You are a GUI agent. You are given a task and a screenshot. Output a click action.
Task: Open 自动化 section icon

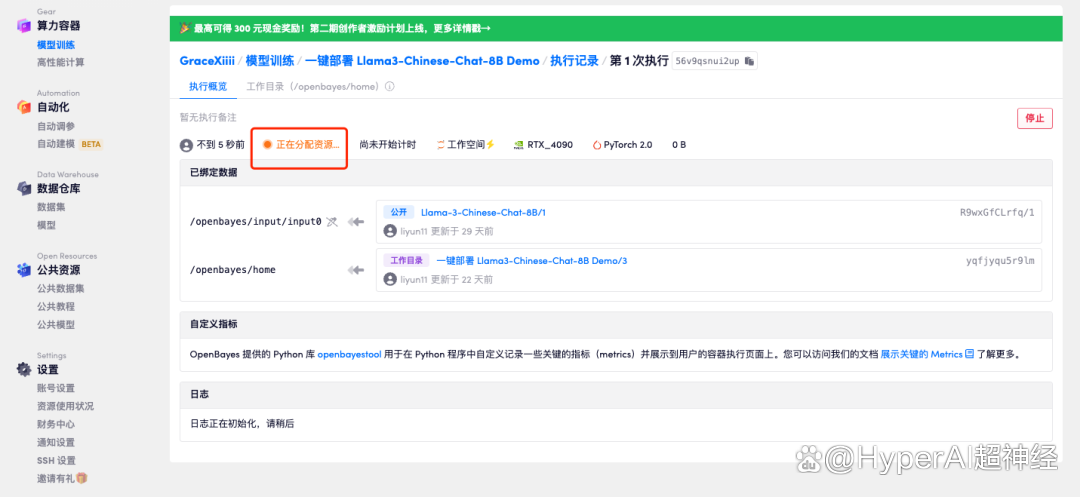tap(24, 107)
